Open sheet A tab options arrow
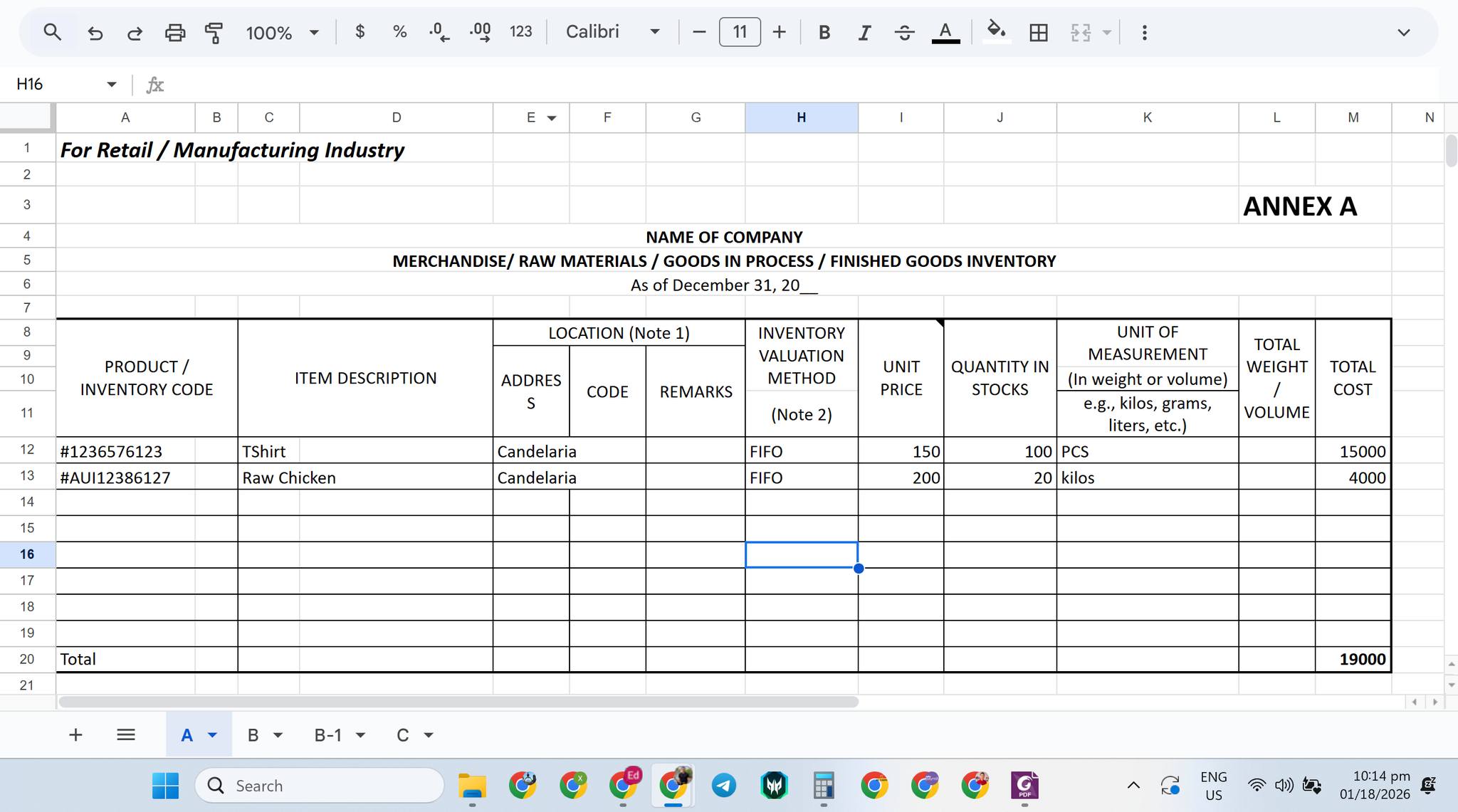The image size is (1458, 812). [212, 735]
